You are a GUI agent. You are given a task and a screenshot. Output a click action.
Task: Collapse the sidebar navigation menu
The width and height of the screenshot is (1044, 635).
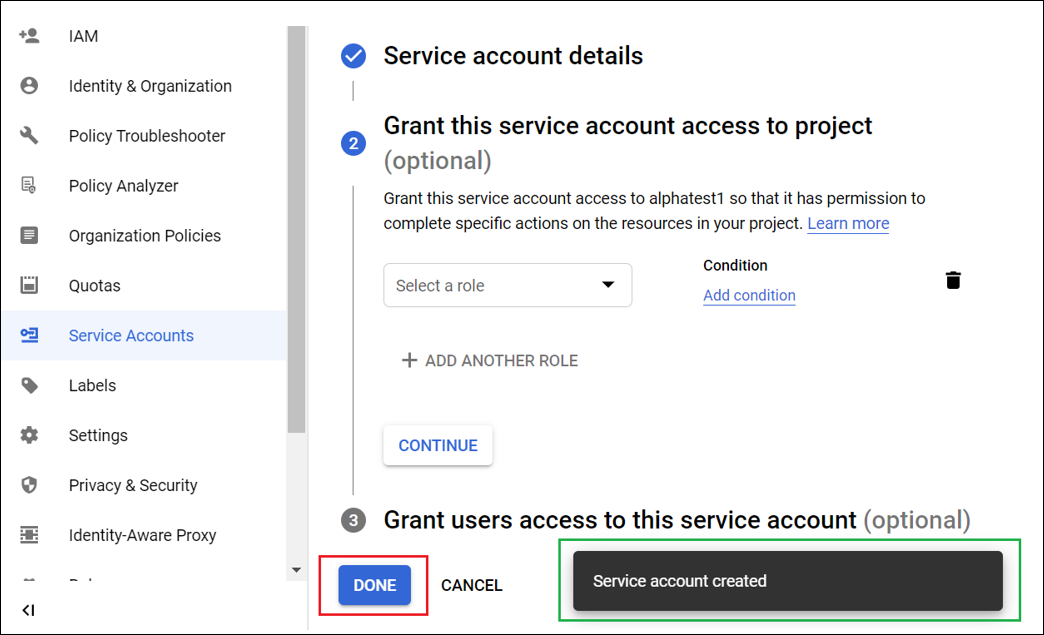coord(28,610)
